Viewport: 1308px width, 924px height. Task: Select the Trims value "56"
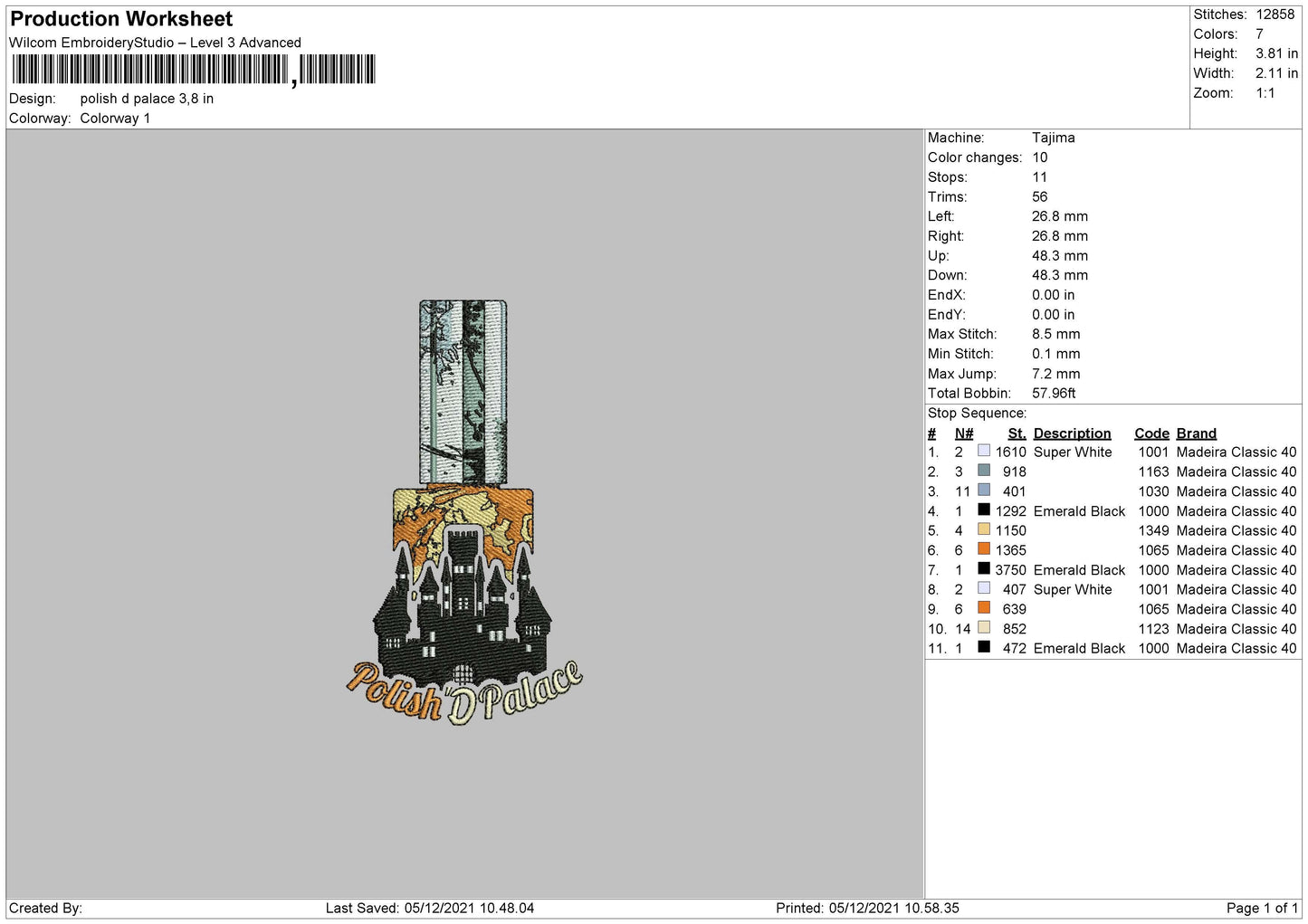1040,196
